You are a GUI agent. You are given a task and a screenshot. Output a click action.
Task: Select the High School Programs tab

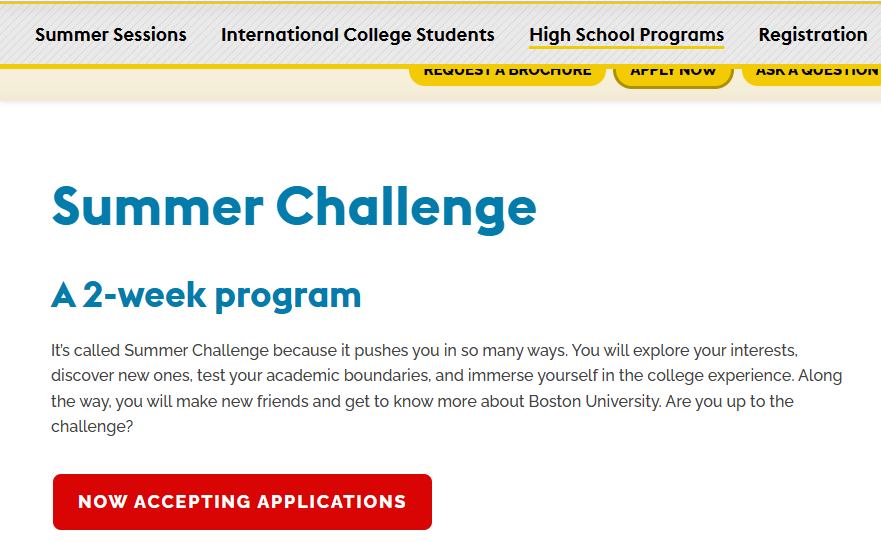point(626,35)
